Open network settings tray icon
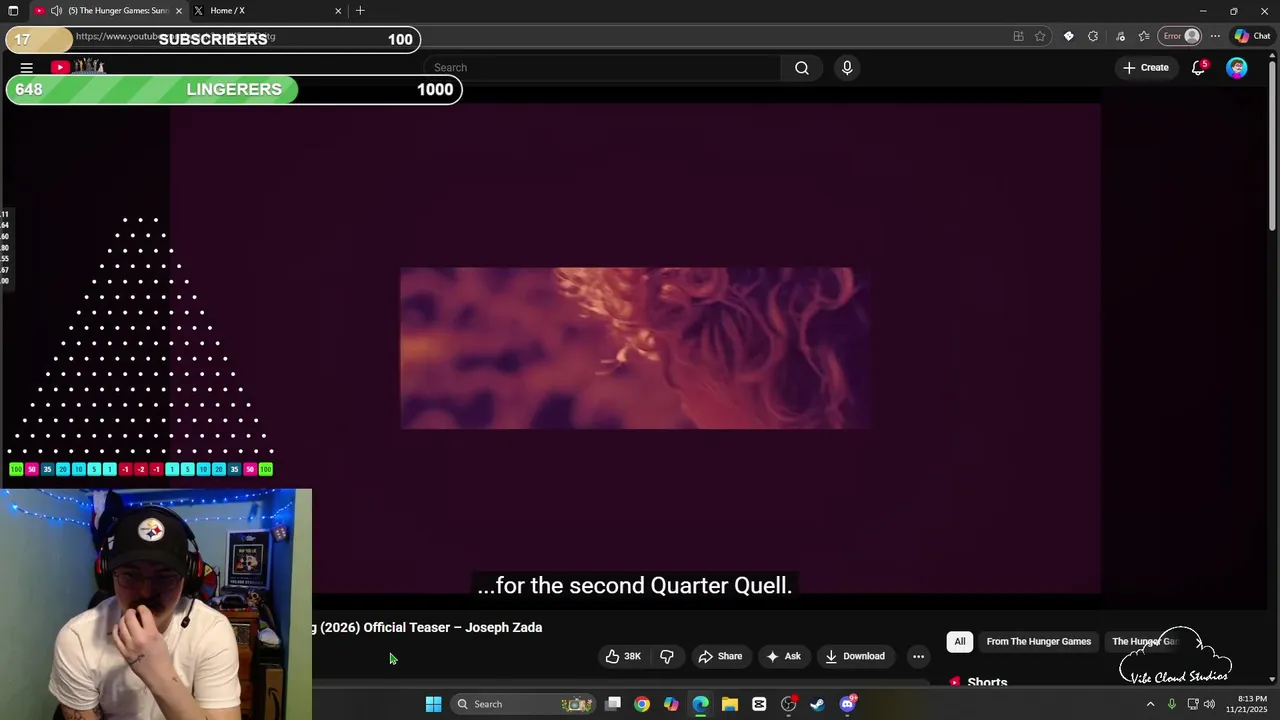1280x720 pixels. (1193, 704)
